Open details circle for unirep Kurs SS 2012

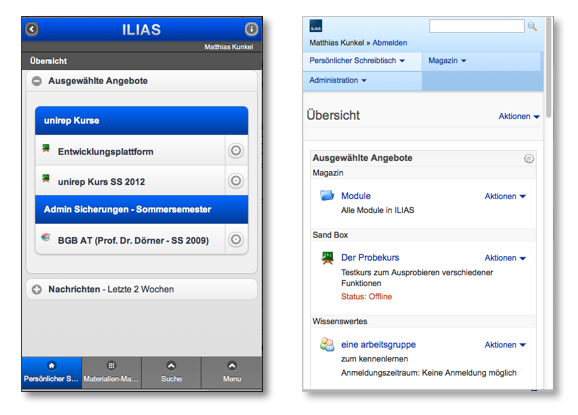click(x=236, y=181)
